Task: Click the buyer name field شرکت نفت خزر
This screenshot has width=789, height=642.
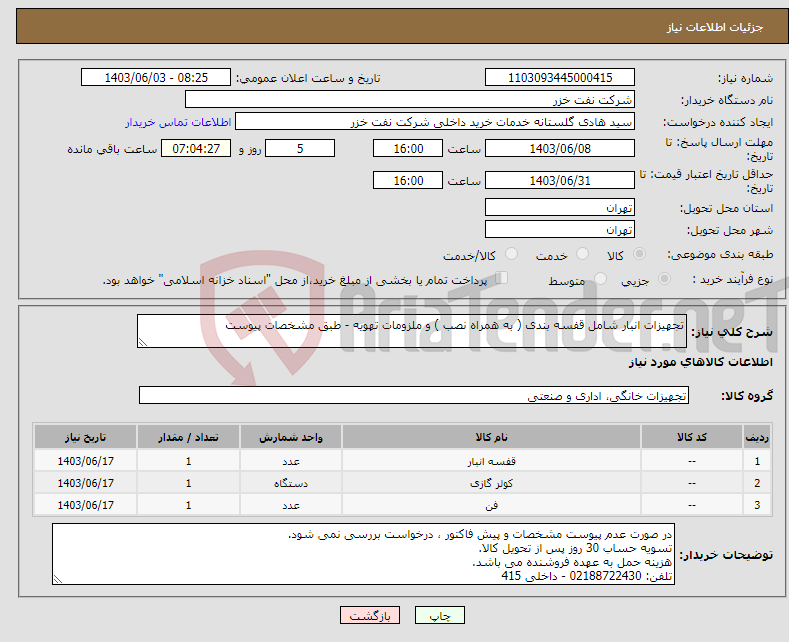Action: (410, 99)
